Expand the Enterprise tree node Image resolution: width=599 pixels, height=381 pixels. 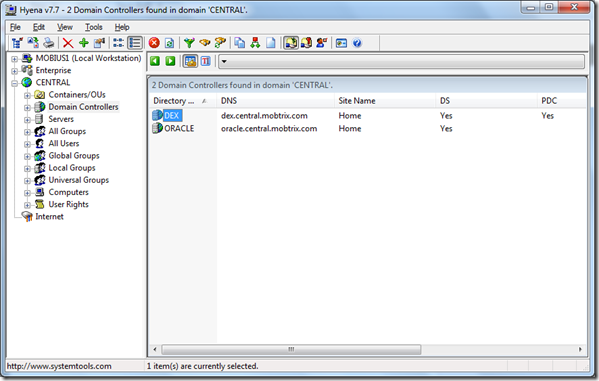[x=15, y=71]
